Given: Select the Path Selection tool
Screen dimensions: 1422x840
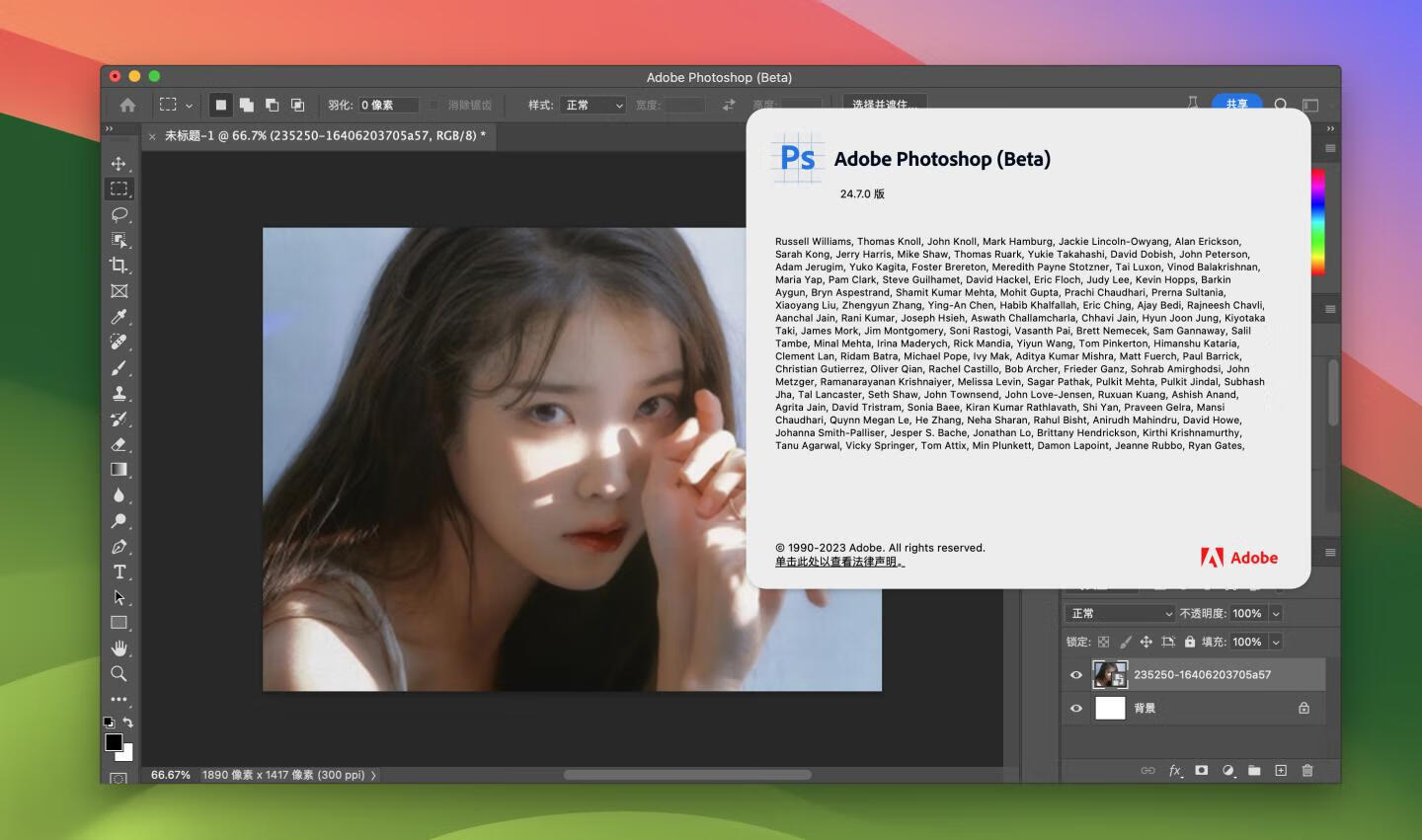Looking at the screenshot, I should (118, 598).
